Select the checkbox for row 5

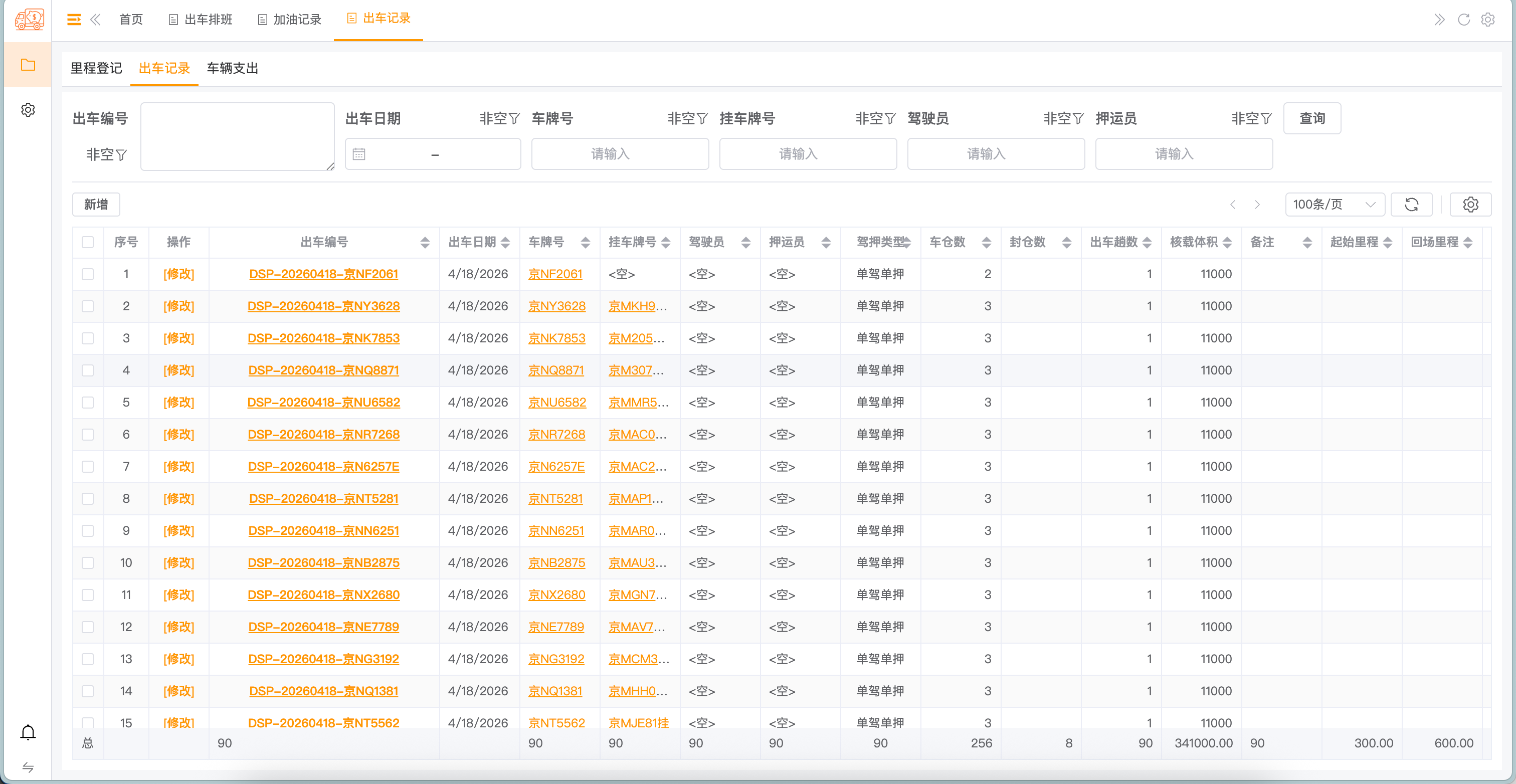(88, 403)
